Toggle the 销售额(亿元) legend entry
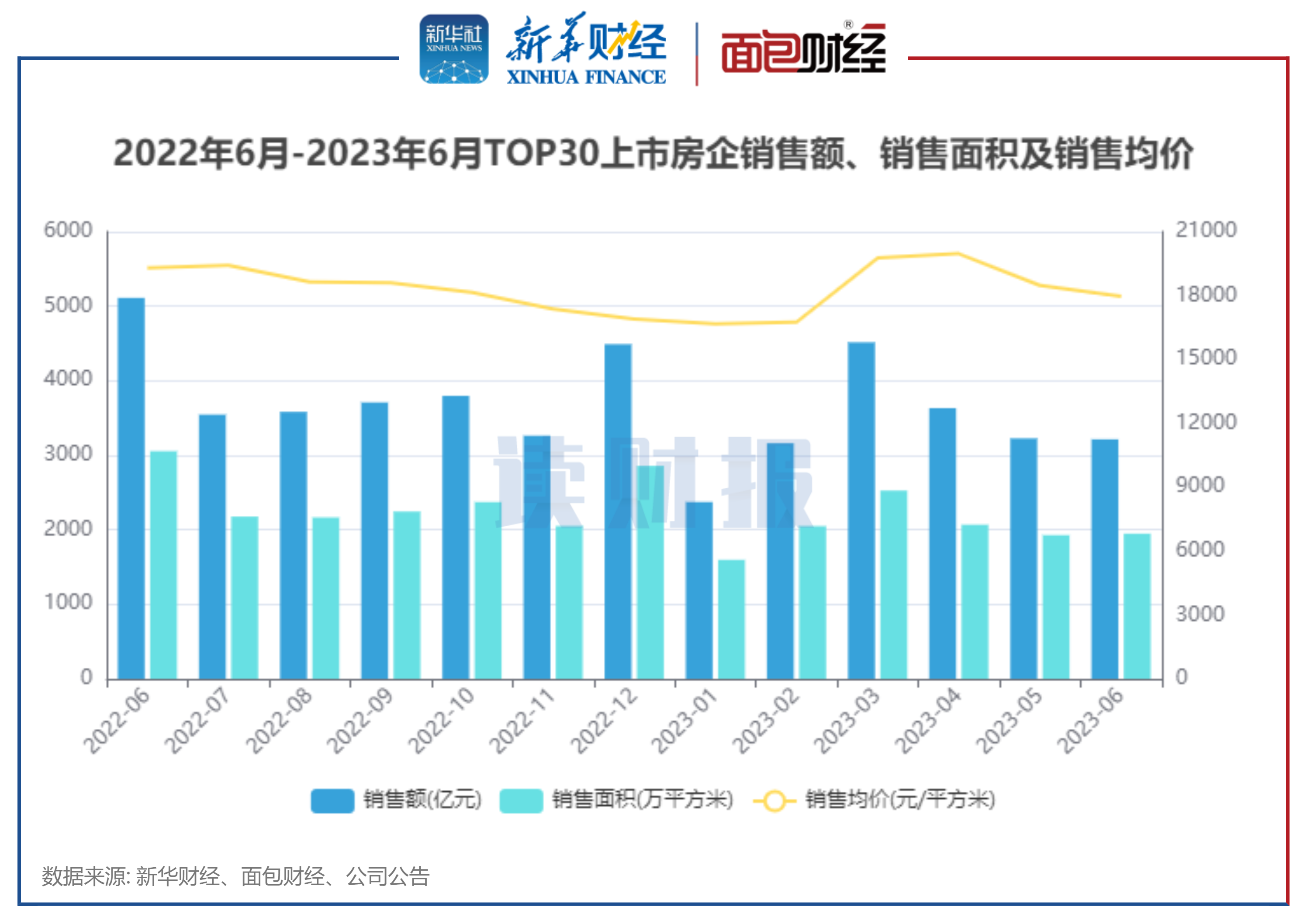Screen dimensions: 1307x924 click(x=422, y=800)
